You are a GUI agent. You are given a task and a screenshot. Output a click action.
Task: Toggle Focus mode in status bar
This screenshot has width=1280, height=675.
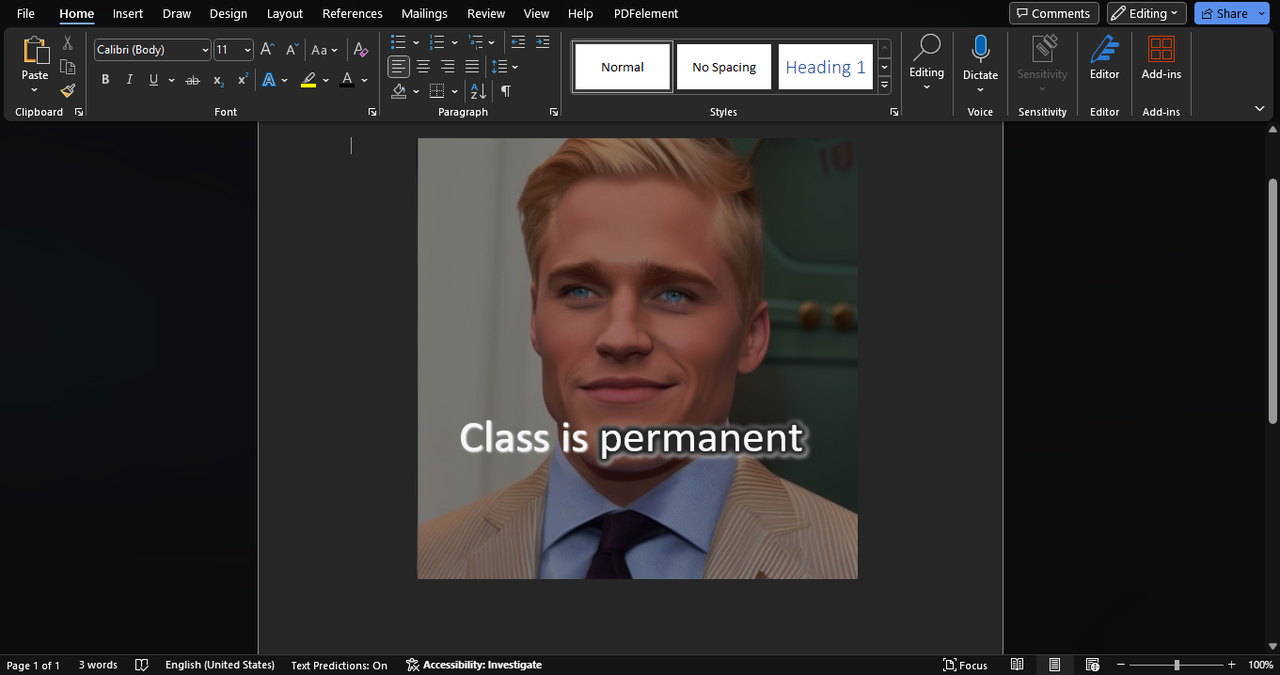[x=965, y=665]
